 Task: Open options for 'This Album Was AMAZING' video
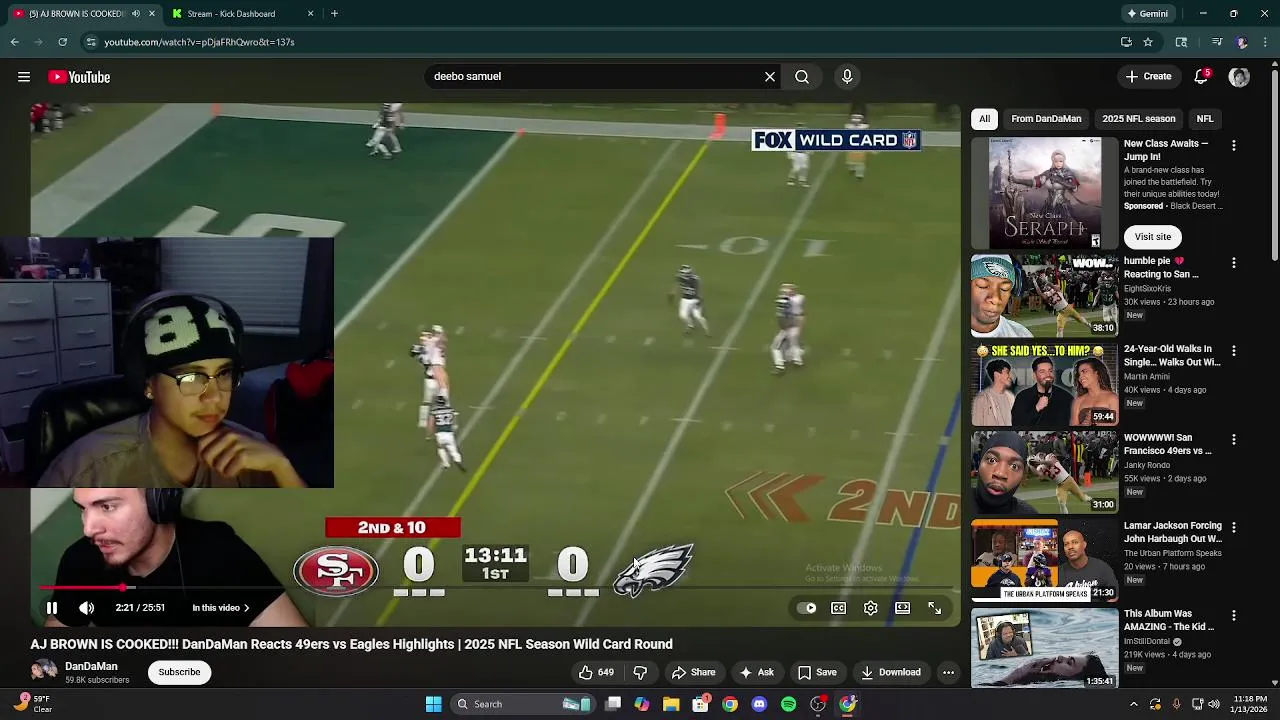(x=1233, y=615)
